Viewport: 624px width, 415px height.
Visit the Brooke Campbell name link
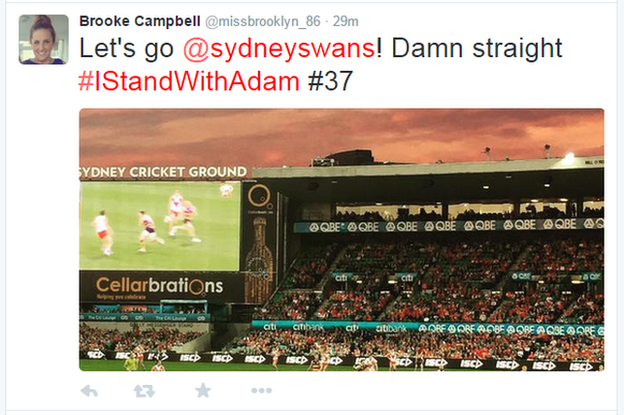click(140, 21)
